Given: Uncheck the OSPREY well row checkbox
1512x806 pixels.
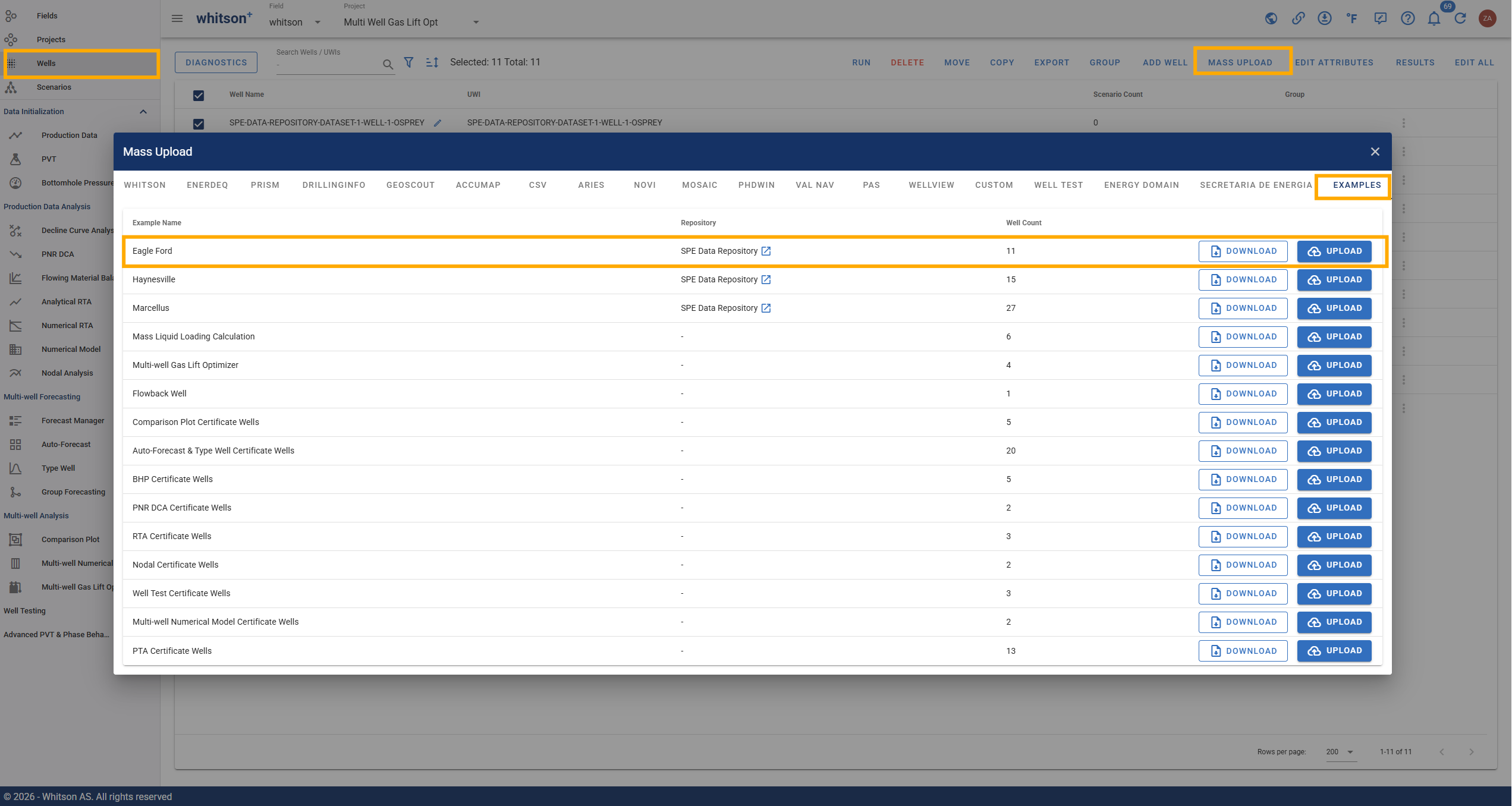Looking at the screenshot, I should [199, 124].
